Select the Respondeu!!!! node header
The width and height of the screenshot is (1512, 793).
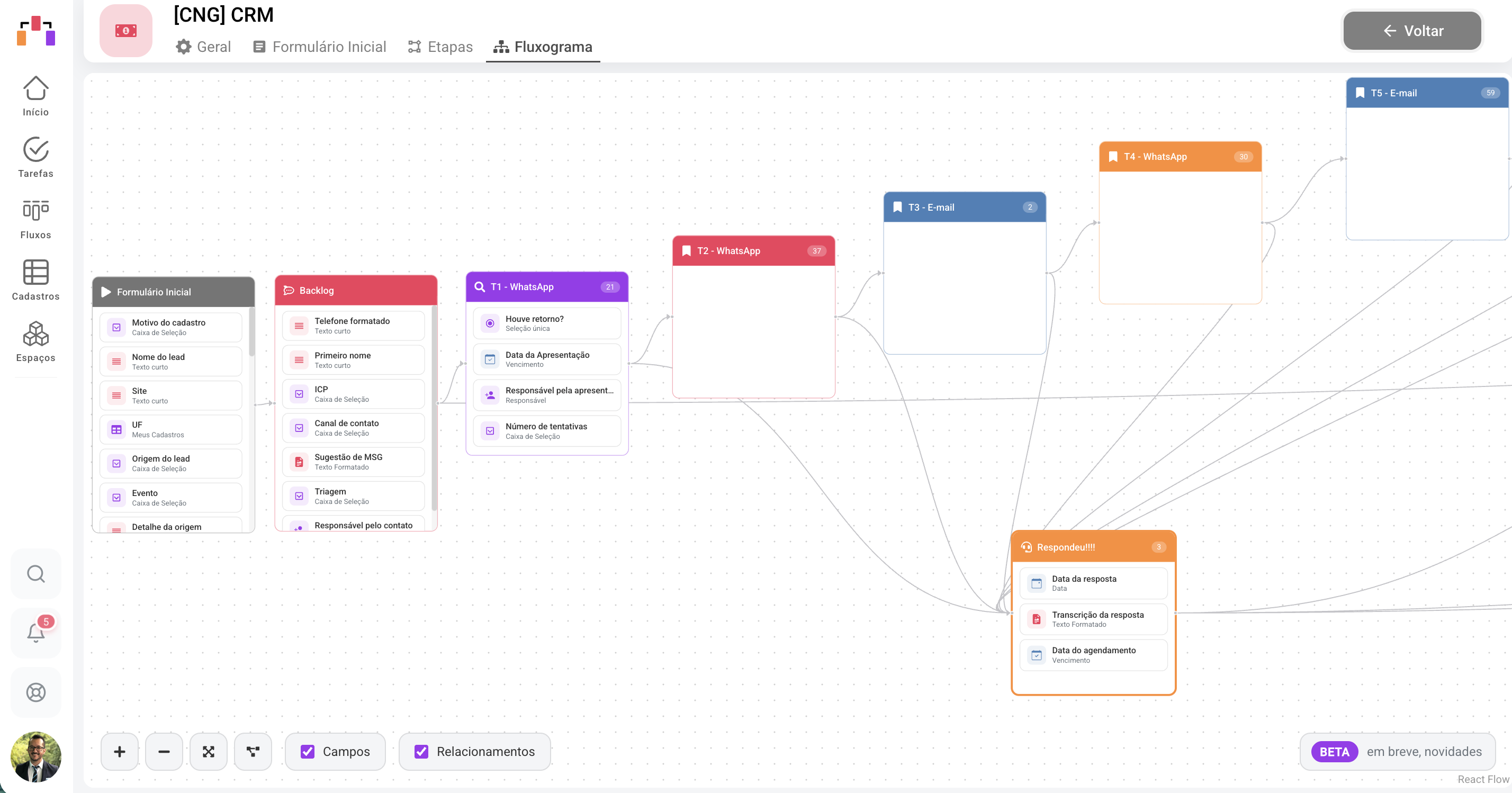pos(1094,547)
